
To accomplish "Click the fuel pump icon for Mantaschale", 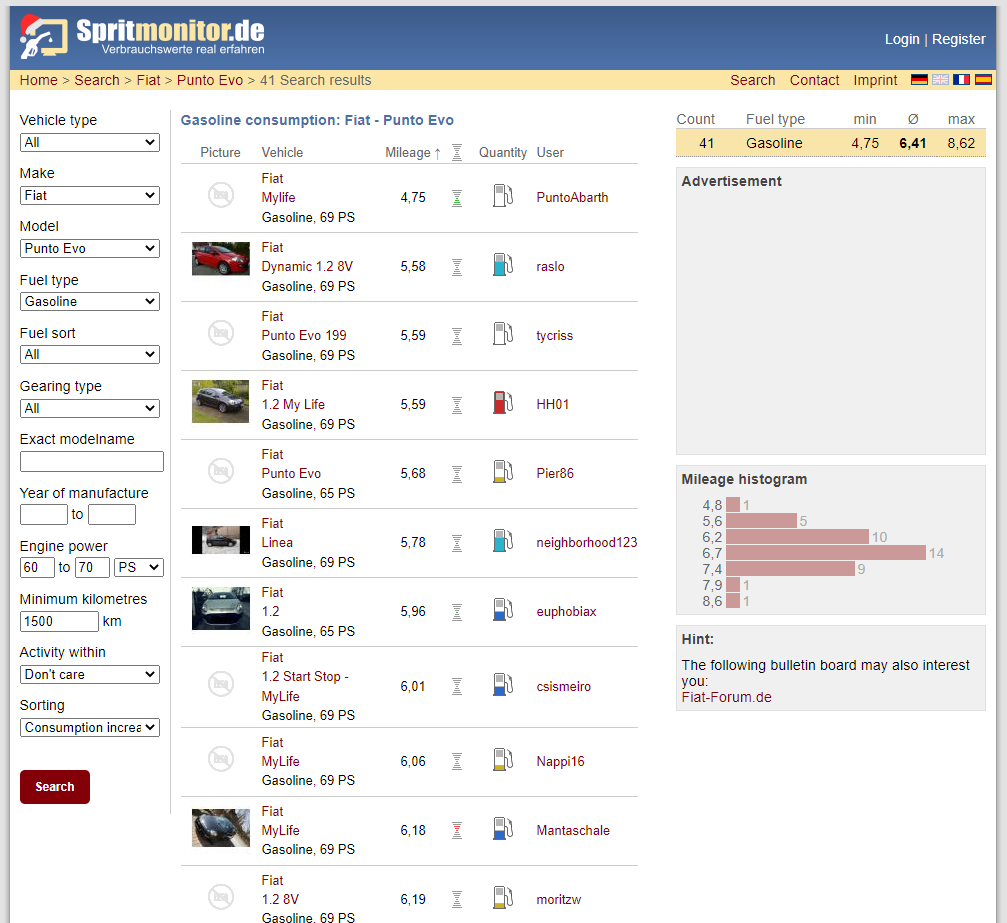I will pyautogui.click(x=503, y=829).
